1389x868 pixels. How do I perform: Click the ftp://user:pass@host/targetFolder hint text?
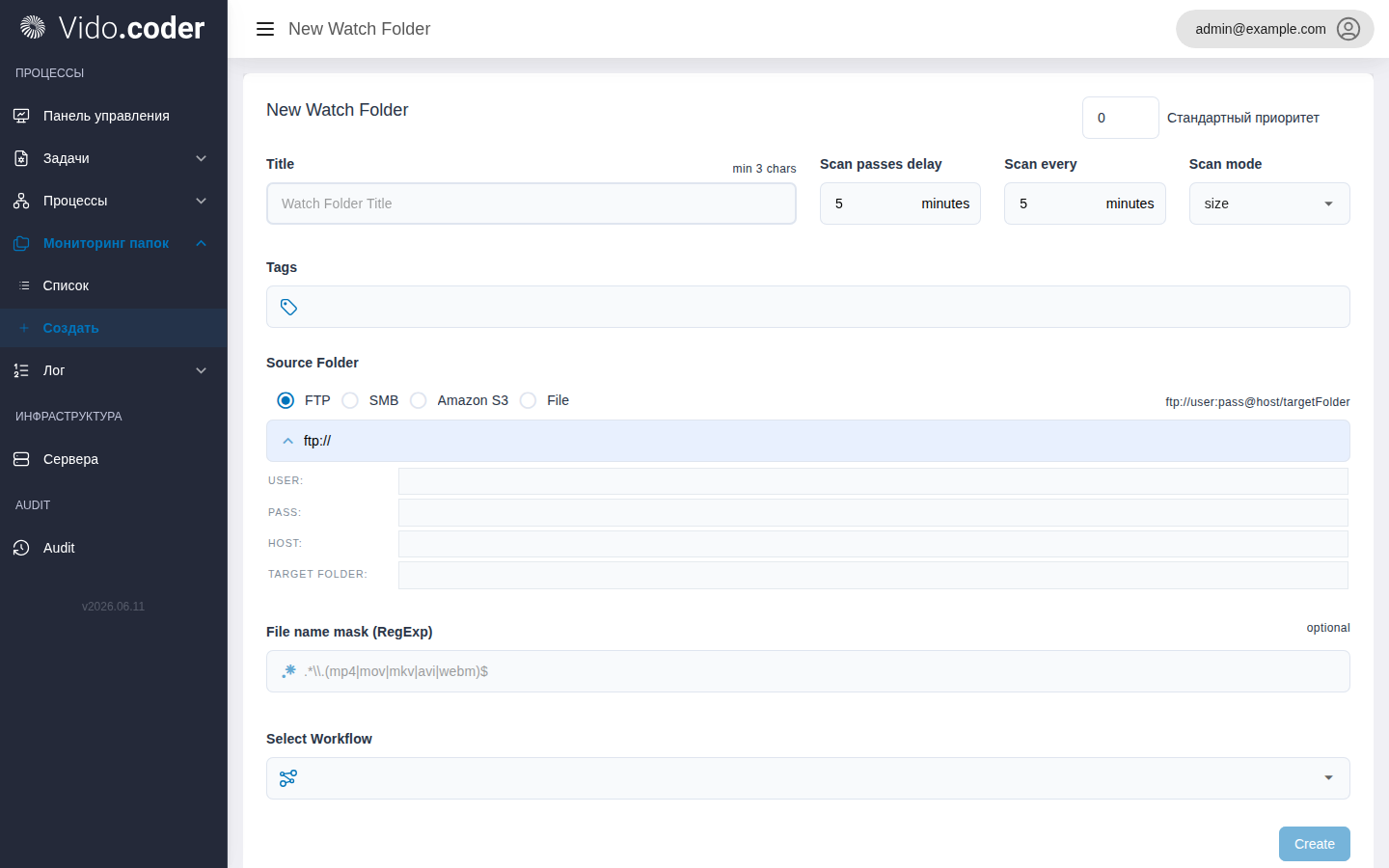coord(1258,402)
